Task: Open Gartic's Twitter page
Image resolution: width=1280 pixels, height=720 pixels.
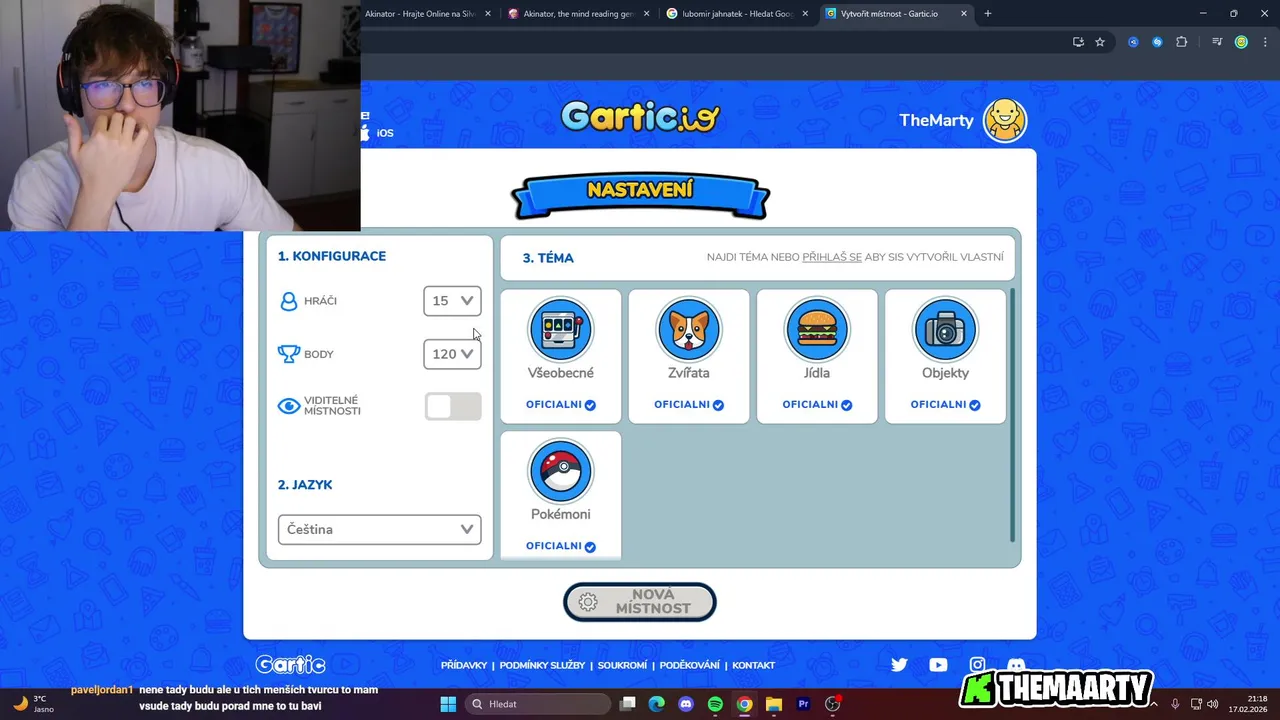Action: [899, 665]
